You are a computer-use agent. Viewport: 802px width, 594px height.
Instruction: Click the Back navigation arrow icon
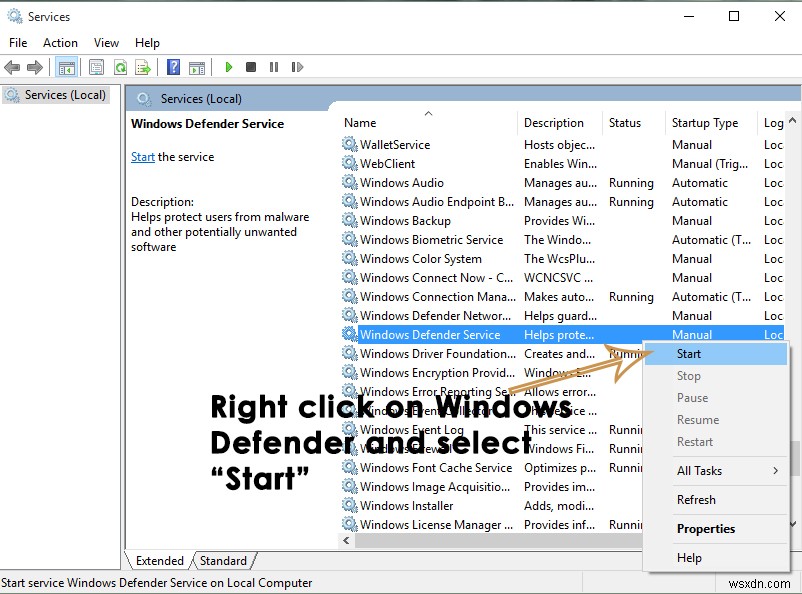click(12, 67)
